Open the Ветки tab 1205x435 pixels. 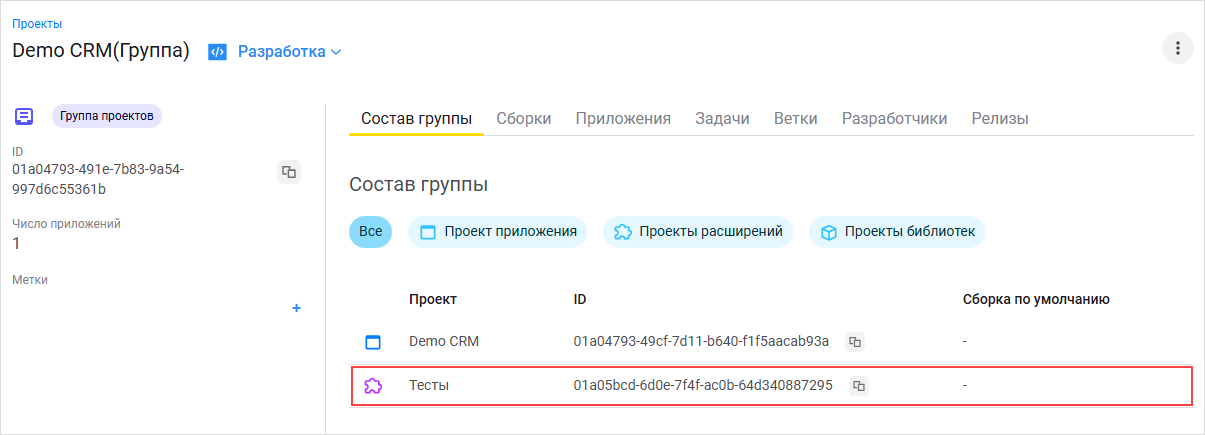[x=796, y=118]
